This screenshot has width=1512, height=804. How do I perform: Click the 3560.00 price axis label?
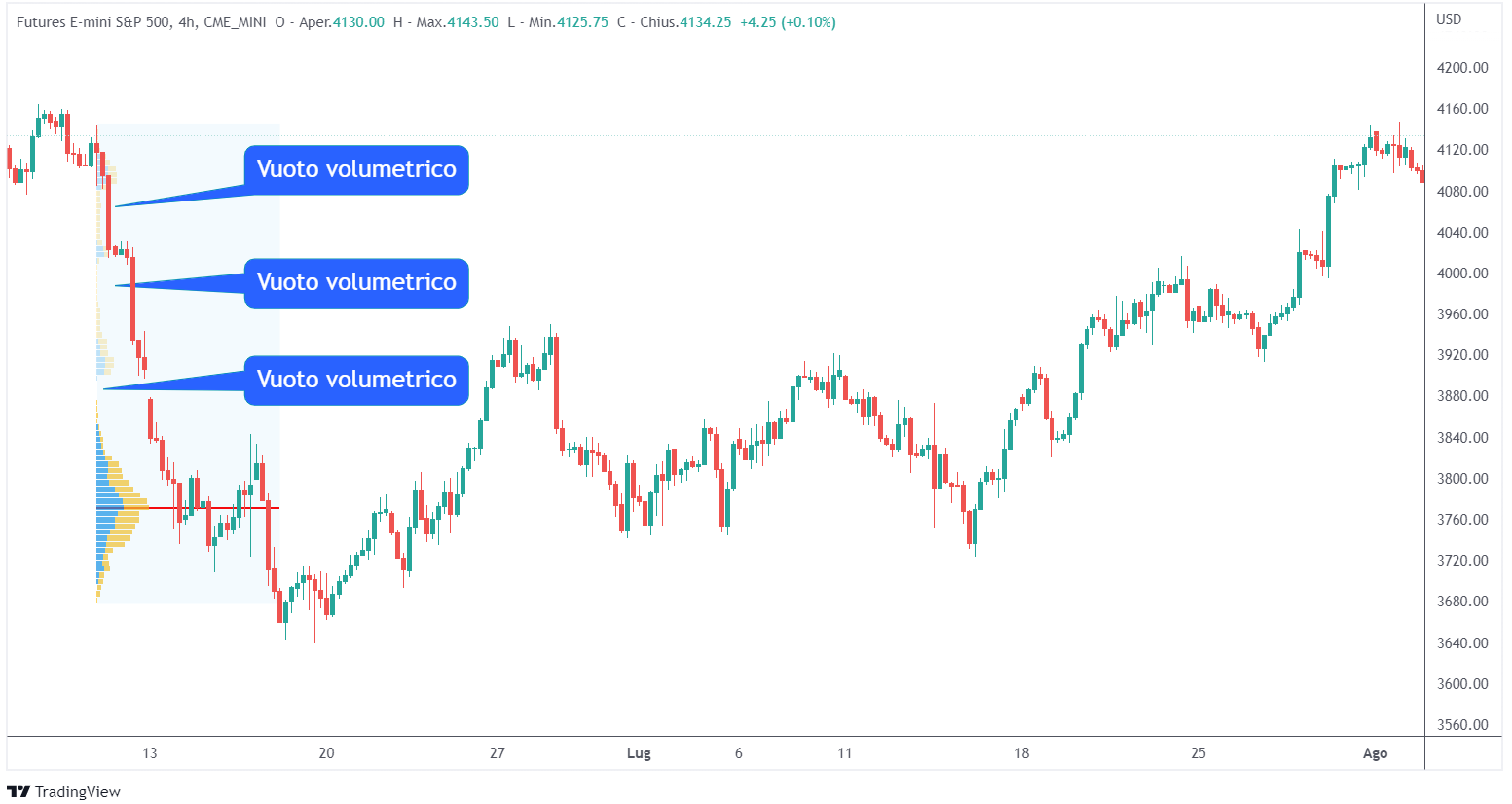pyautogui.click(x=1462, y=725)
